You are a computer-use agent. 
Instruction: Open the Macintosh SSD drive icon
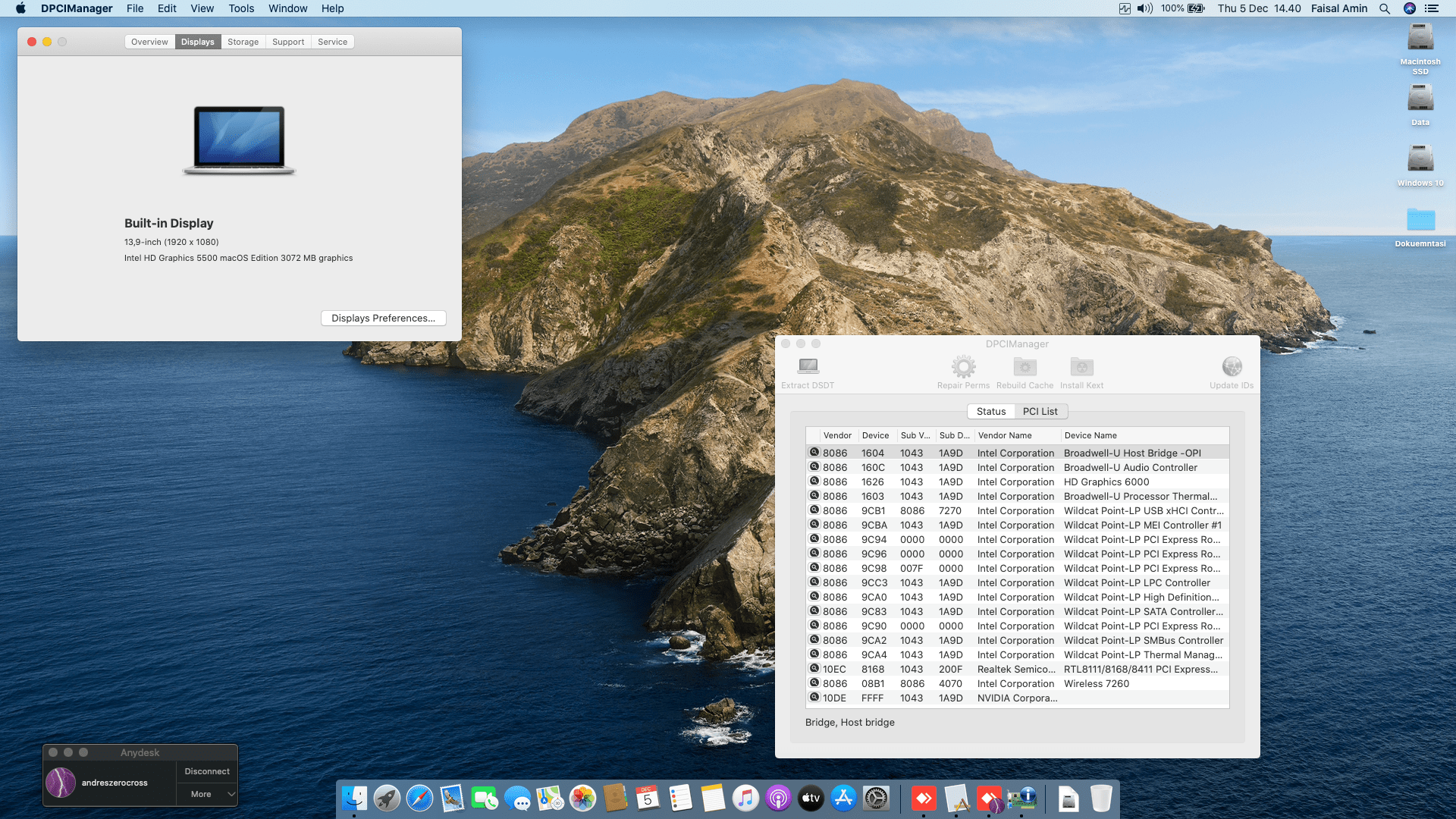[1420, 38]
